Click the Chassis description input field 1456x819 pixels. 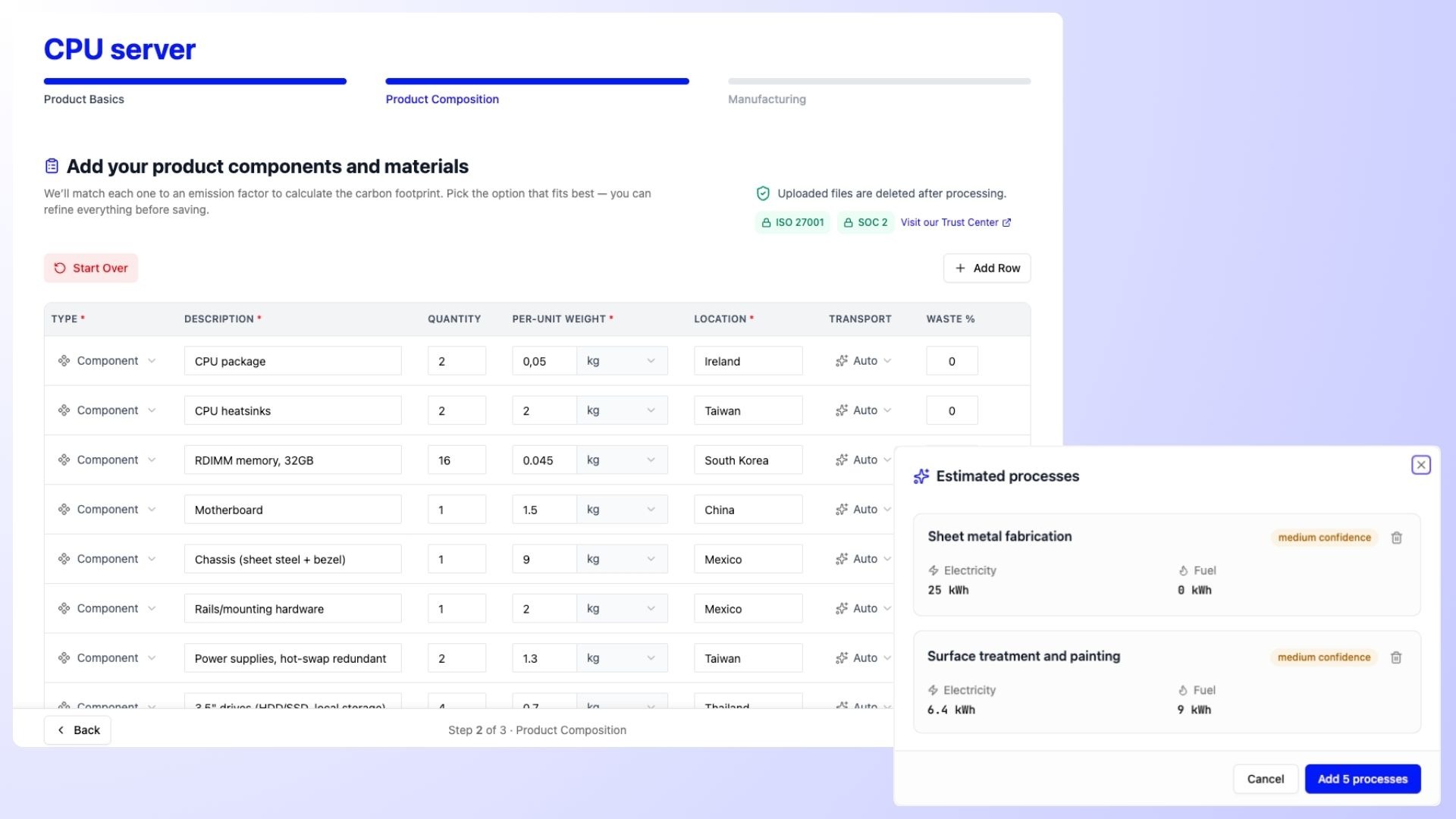pyautogui.click(x=293, y=560)
